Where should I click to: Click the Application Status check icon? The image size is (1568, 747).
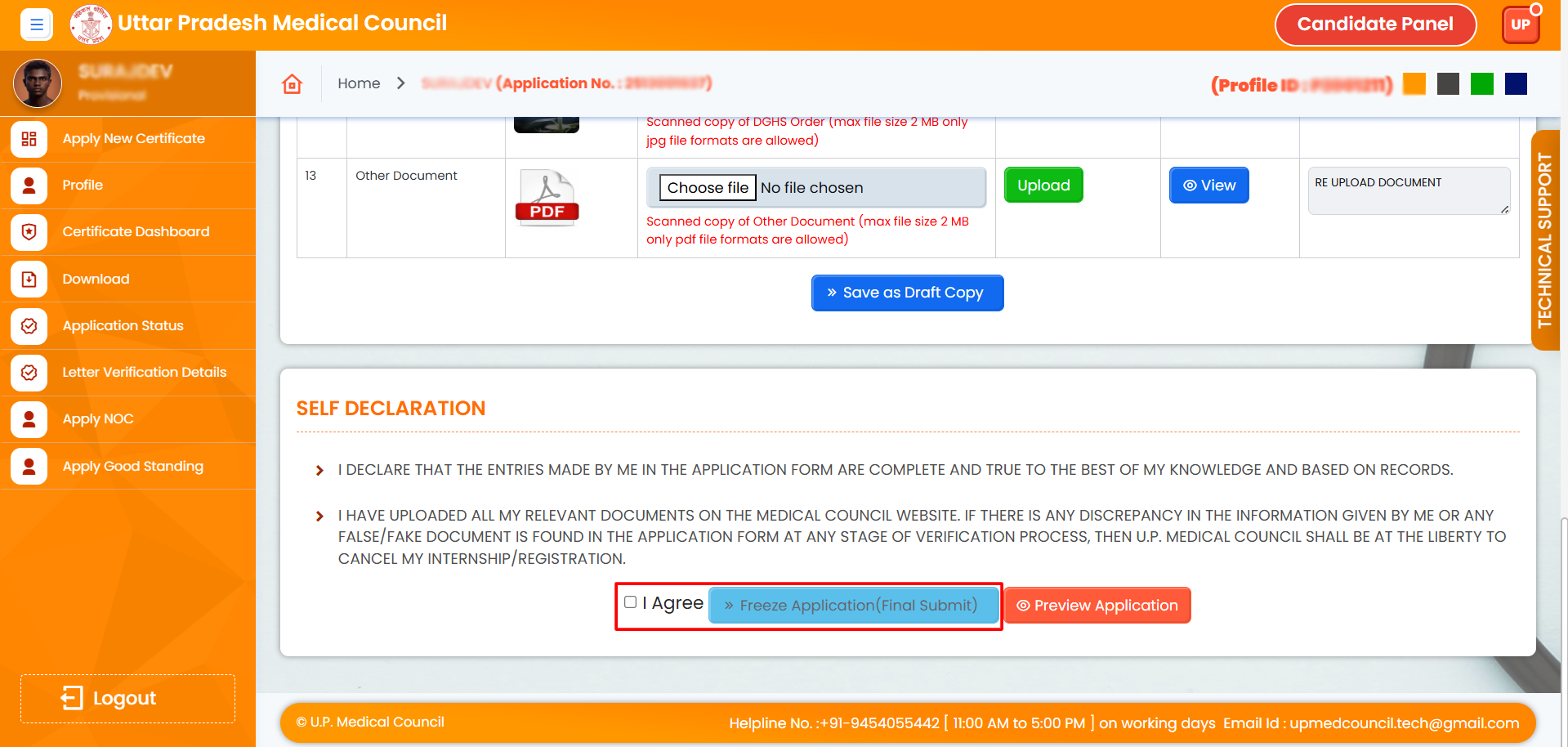29,326
